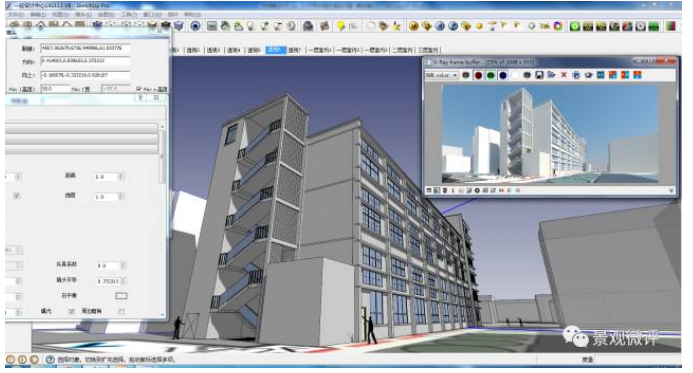Toggle the green channel in V-Ray frame buffer

point(491,75)
